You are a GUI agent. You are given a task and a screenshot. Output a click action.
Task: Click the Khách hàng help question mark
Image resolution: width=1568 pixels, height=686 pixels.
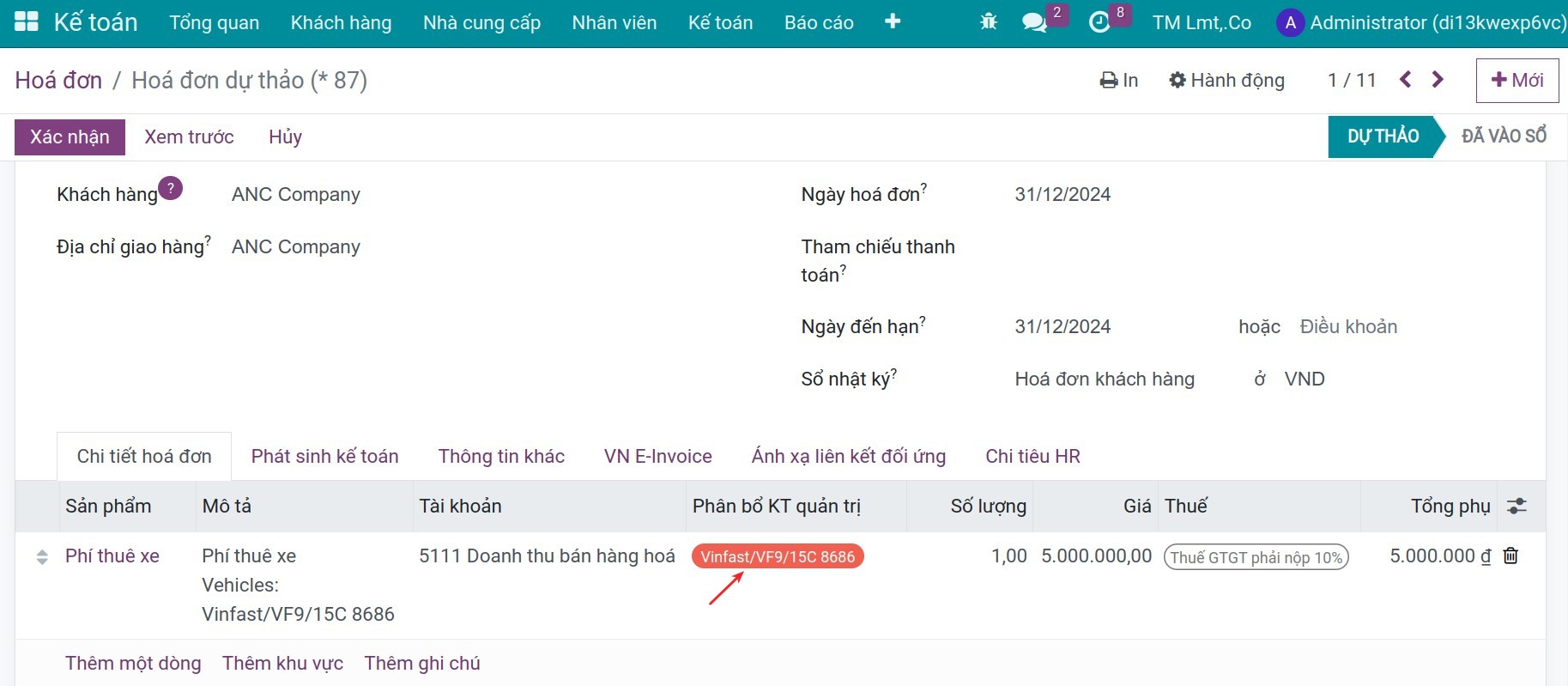pos(171,188)
